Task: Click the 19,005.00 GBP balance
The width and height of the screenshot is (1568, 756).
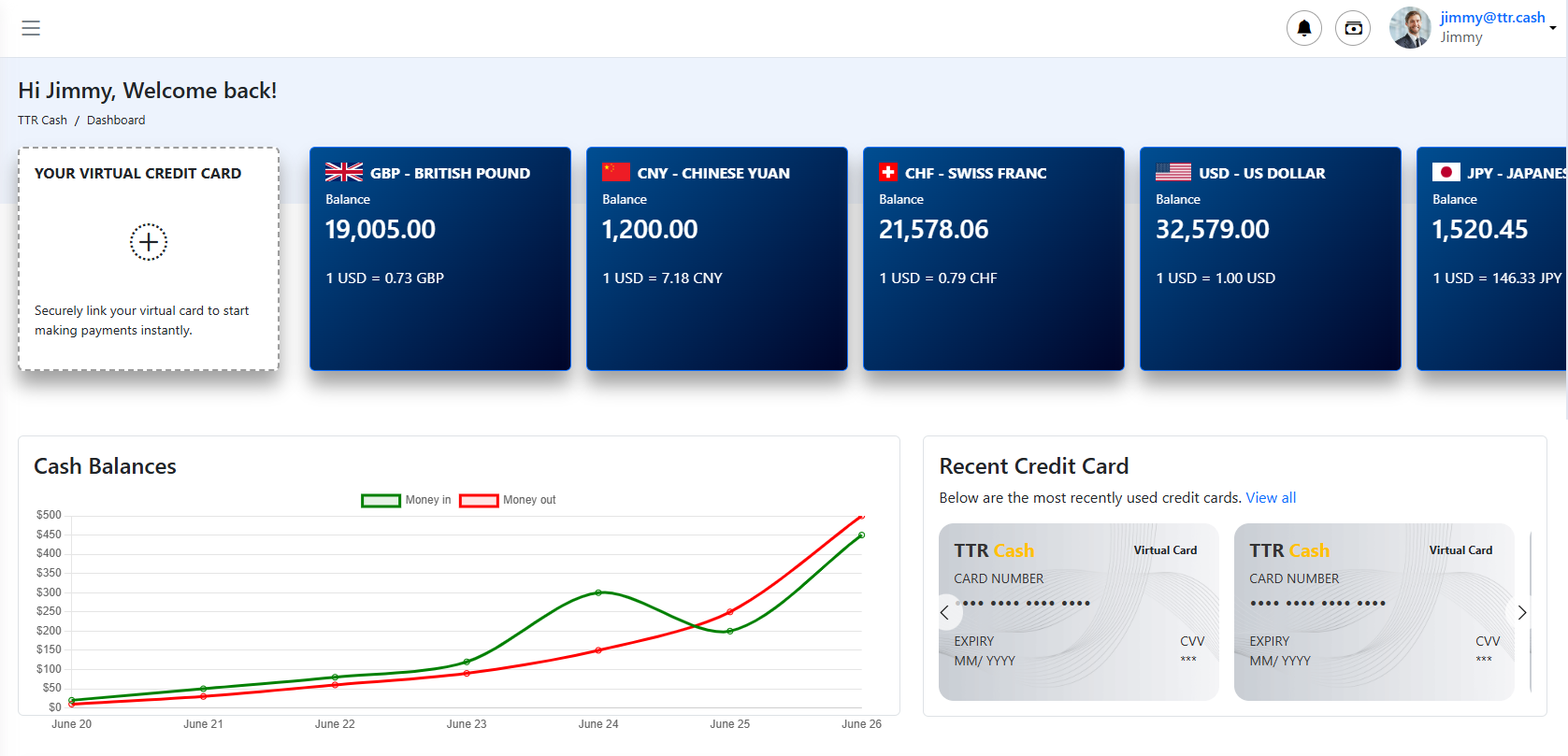Action: (x=381, y=229)
